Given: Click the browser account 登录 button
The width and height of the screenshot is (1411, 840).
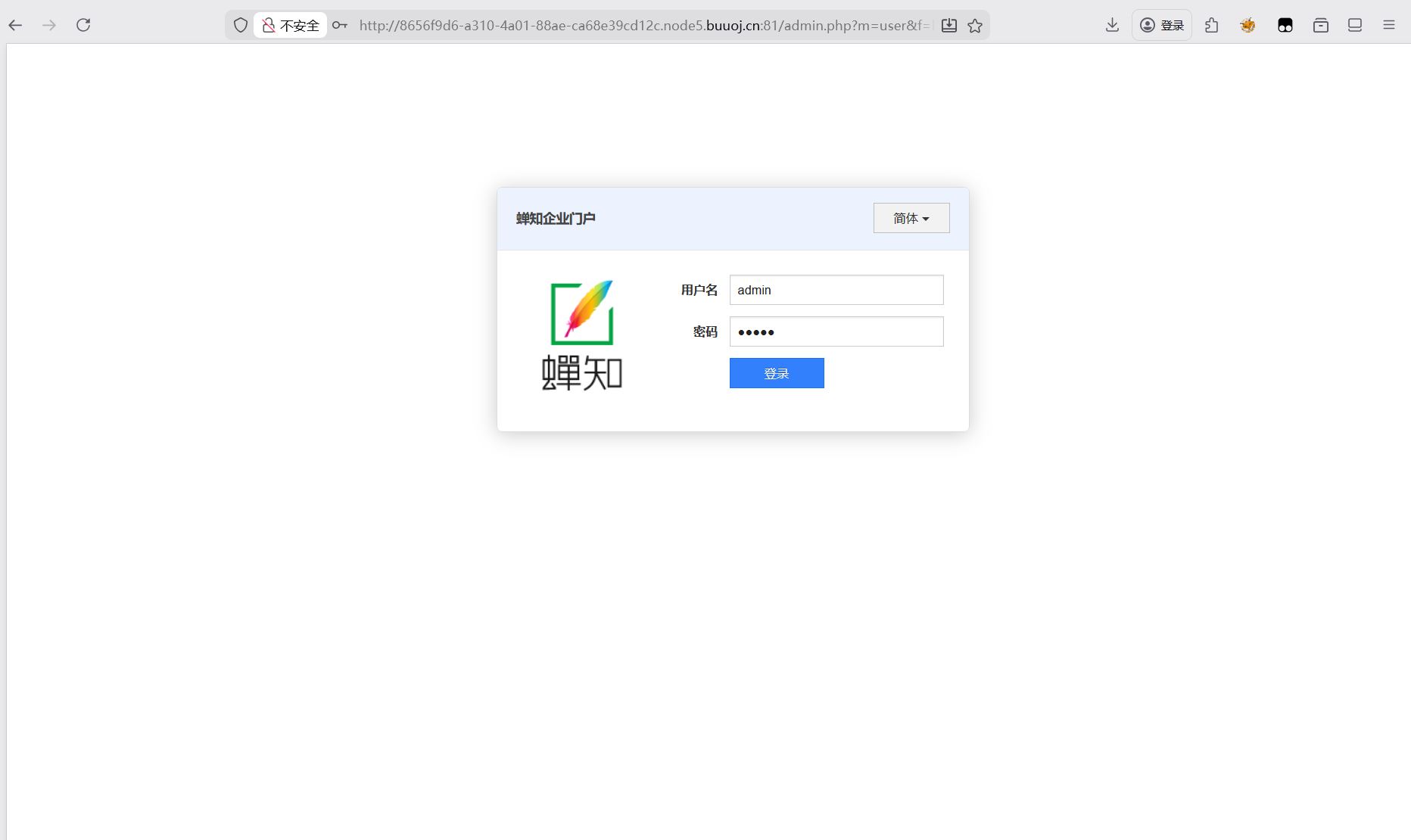Looking at the screenshot, I should [x=1162, y=25].
